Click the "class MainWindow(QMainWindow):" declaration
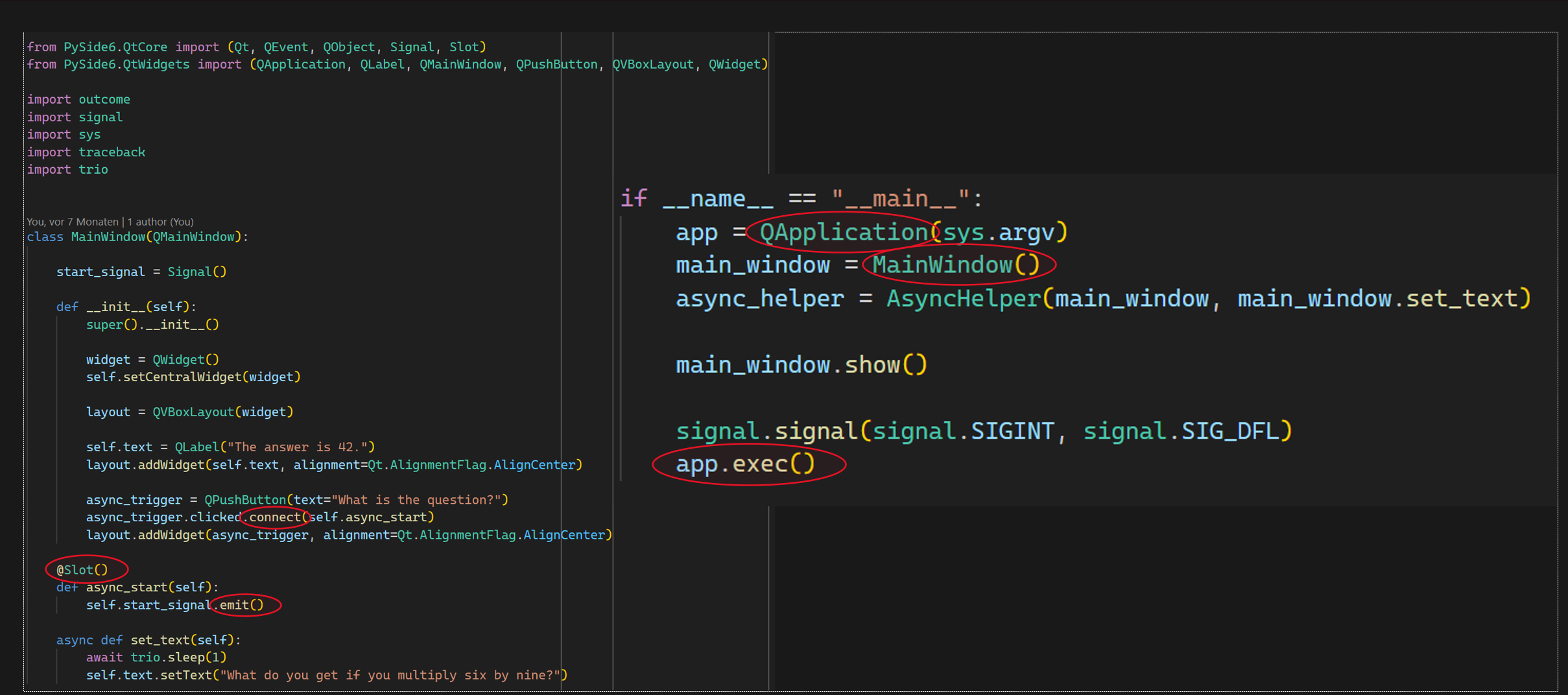Screen dimensions: 1568x695 coord(137,237)
